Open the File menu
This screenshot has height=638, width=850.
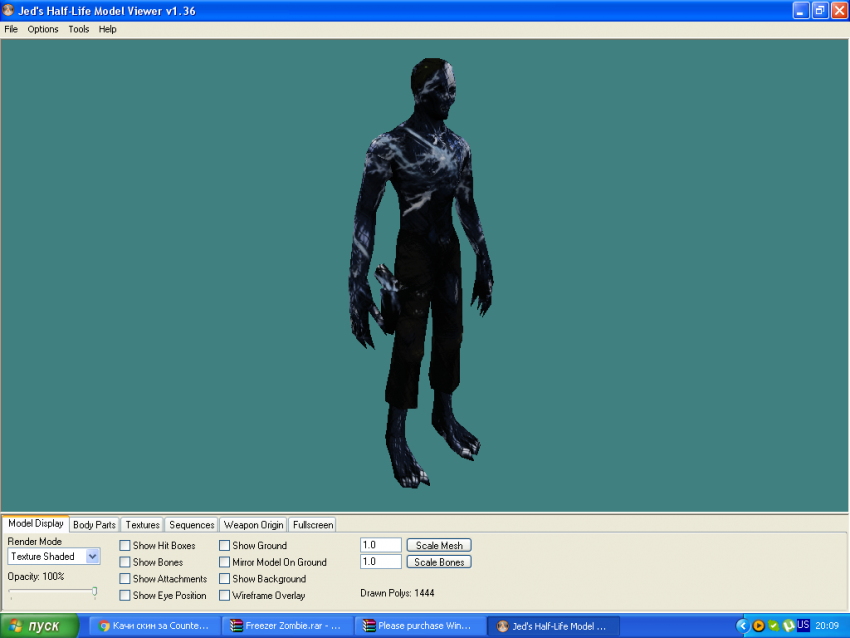click(11, 29)
